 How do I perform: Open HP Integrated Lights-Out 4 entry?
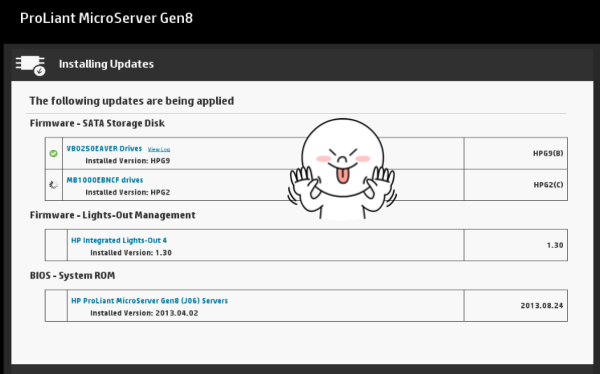pos(119,240)
